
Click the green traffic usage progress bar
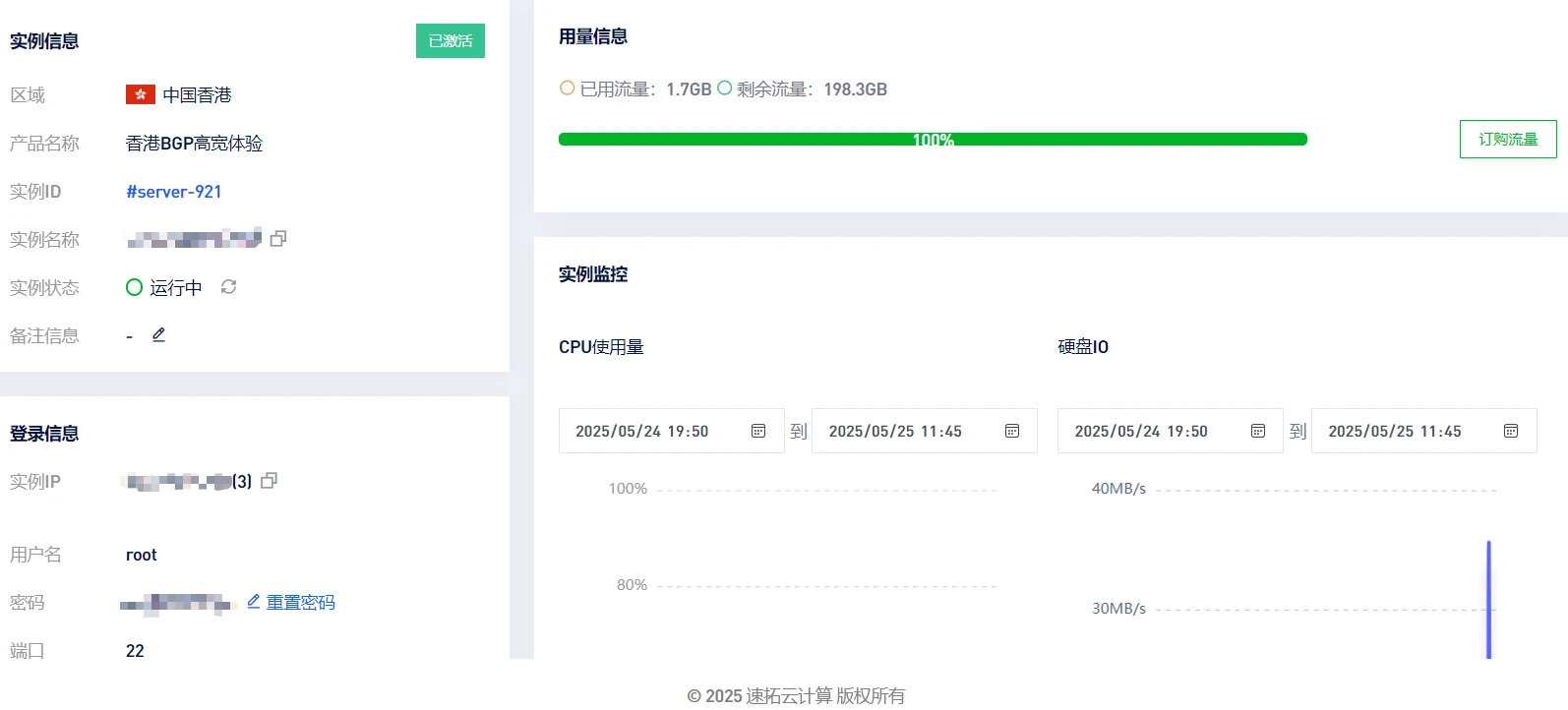tap(932, 140)
